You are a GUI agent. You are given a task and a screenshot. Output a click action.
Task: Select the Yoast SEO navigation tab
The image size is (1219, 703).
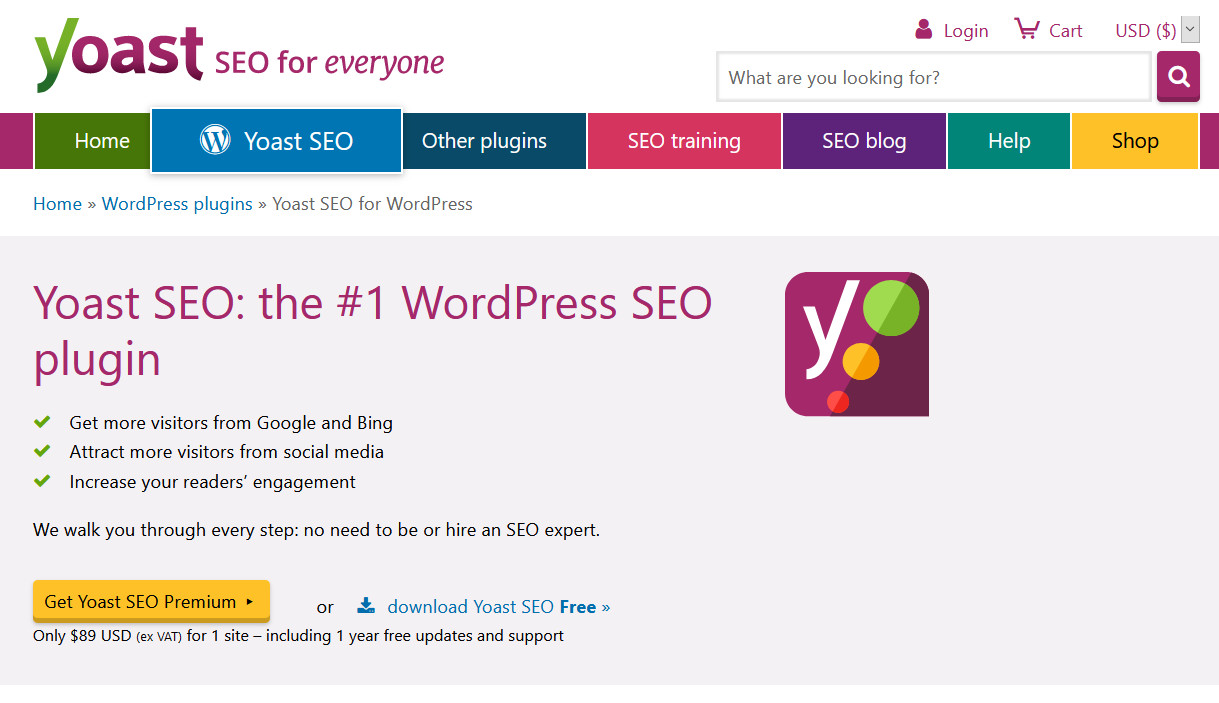coord(277,140)
